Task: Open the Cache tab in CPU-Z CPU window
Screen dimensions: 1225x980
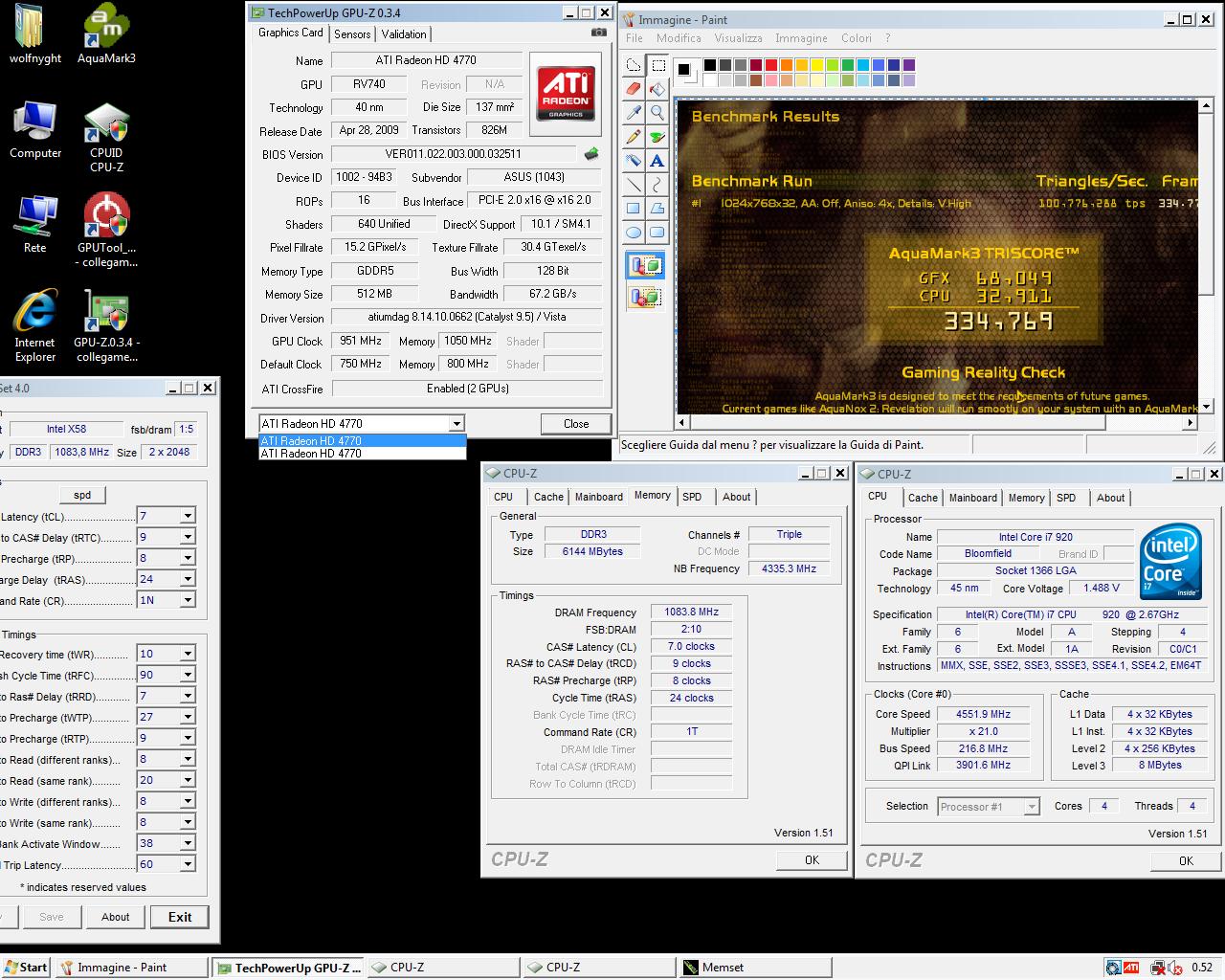Action: [923, 498]
